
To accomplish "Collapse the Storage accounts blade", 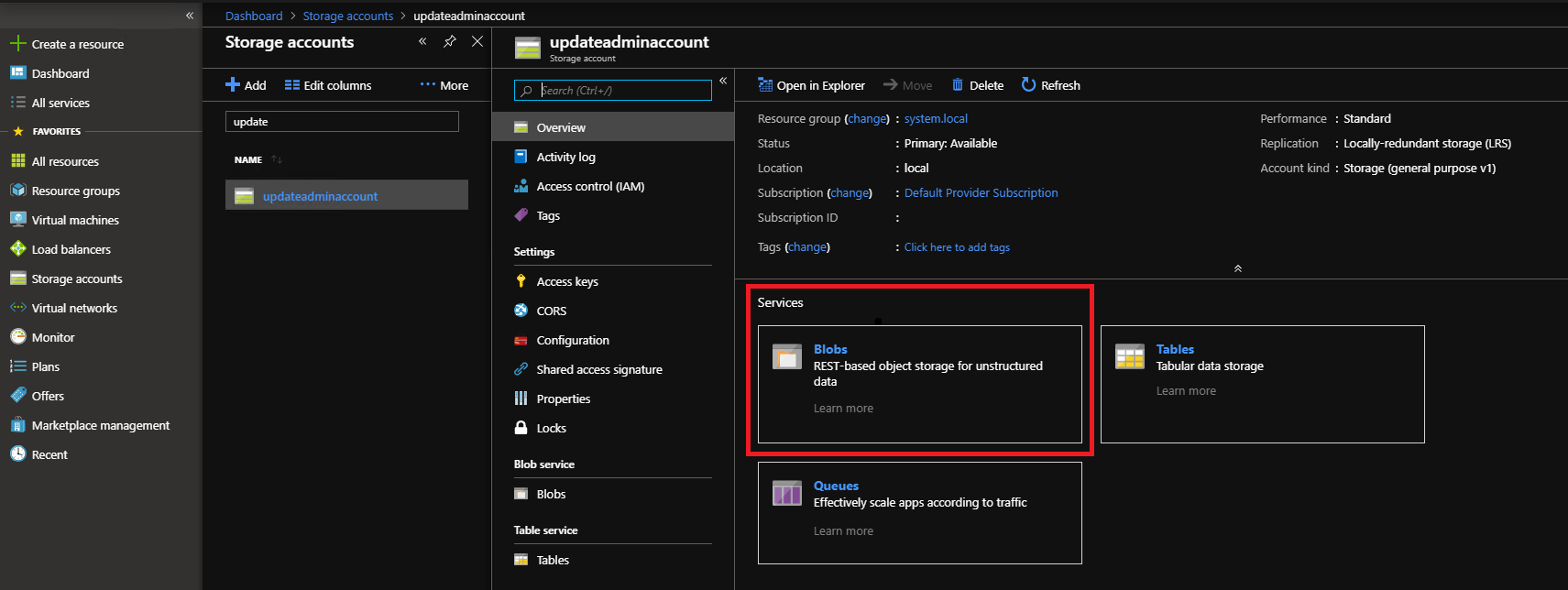I will tap(422, 41).
